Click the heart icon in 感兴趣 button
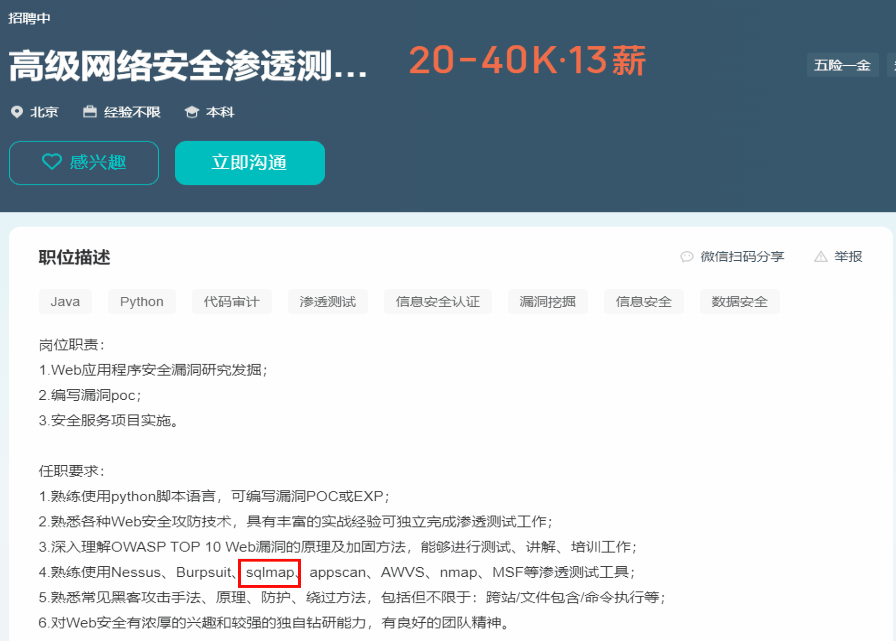 click(52, 162)
